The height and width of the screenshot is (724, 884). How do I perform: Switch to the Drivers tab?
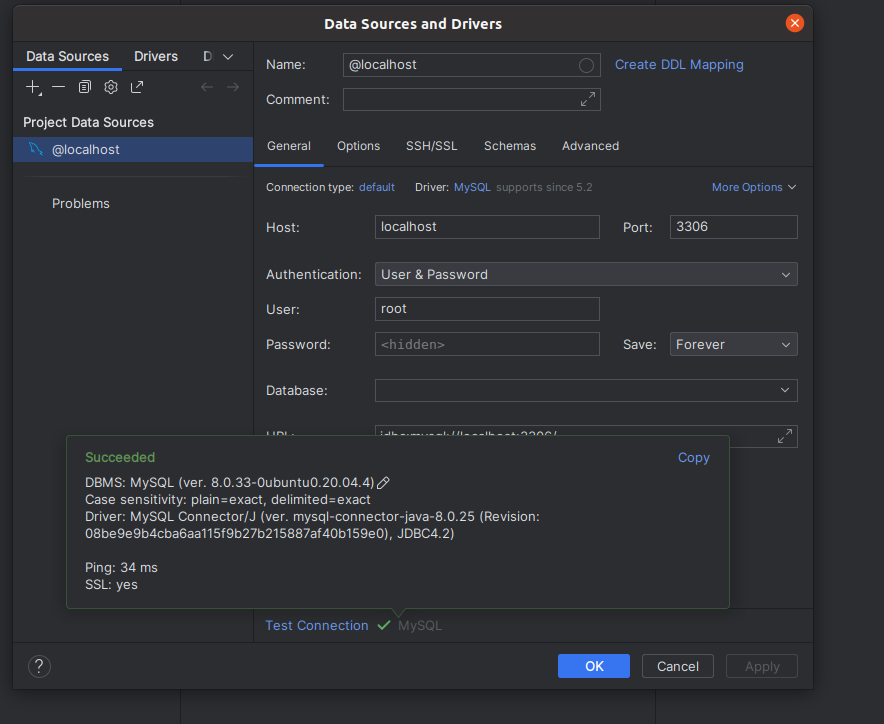click(x=156, y=56)
